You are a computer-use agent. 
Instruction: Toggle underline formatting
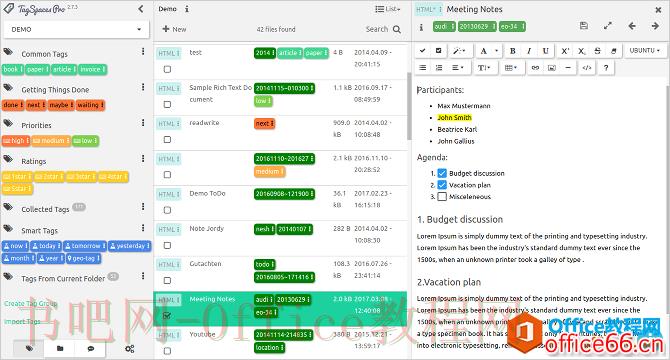(x=546, y=51)
